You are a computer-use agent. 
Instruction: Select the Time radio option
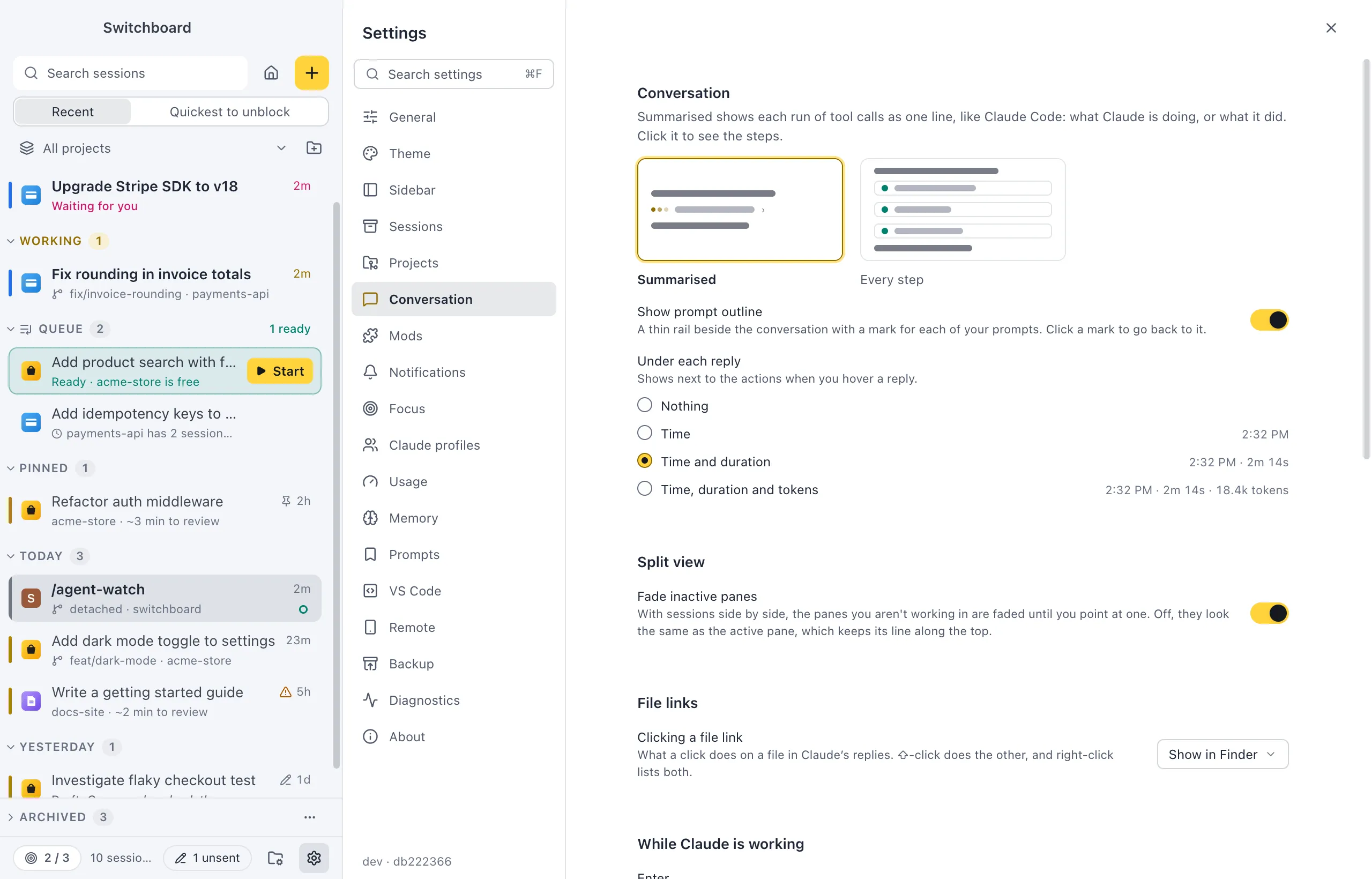tap(645, 433)
